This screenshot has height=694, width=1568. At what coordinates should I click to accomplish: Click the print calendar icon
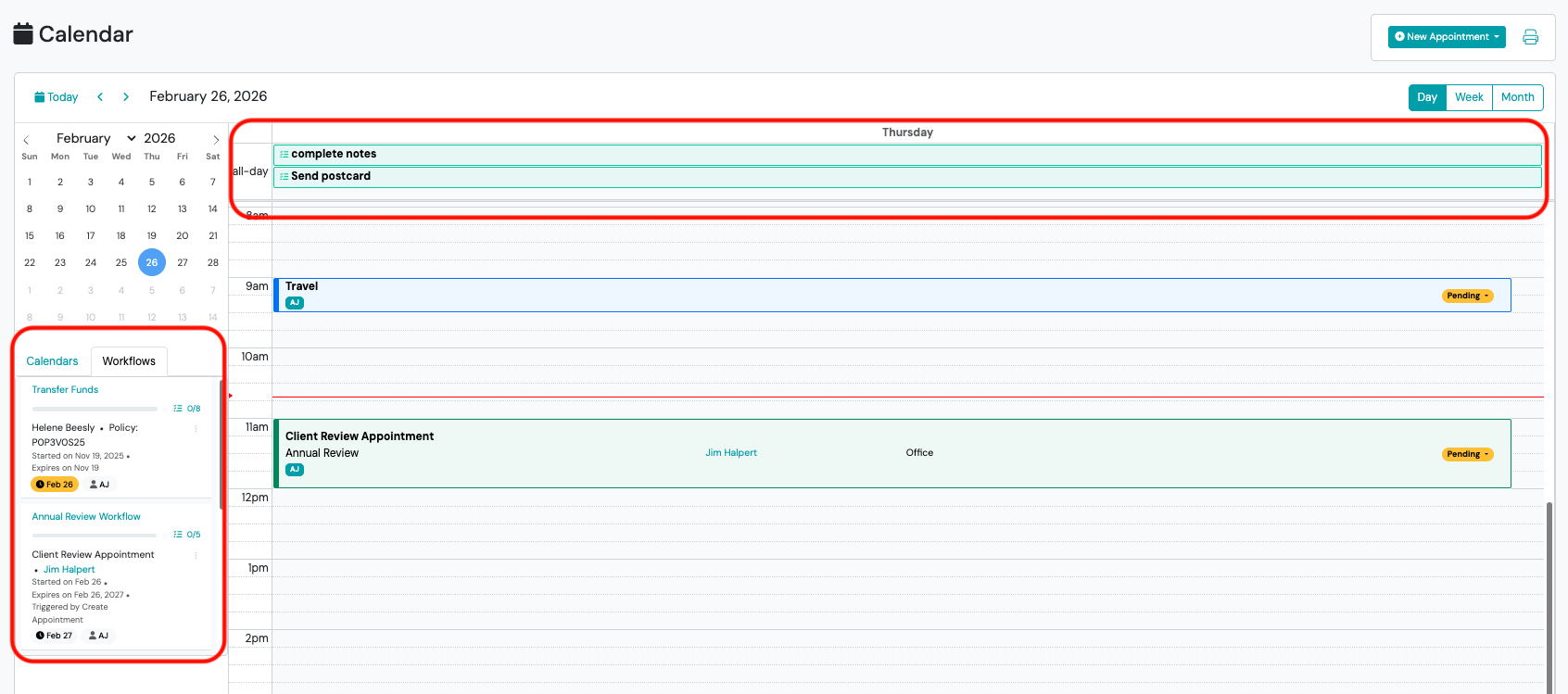(1530, 37)
